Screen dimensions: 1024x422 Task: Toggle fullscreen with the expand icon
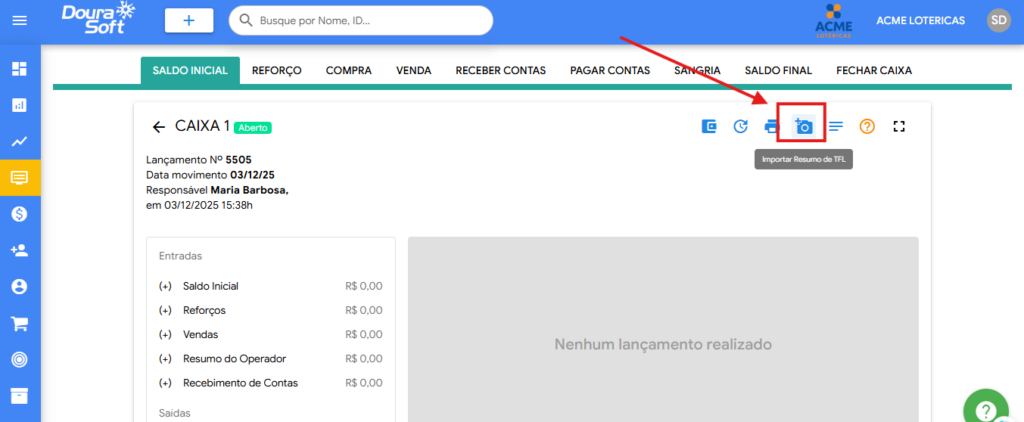[x=898, y=127]
